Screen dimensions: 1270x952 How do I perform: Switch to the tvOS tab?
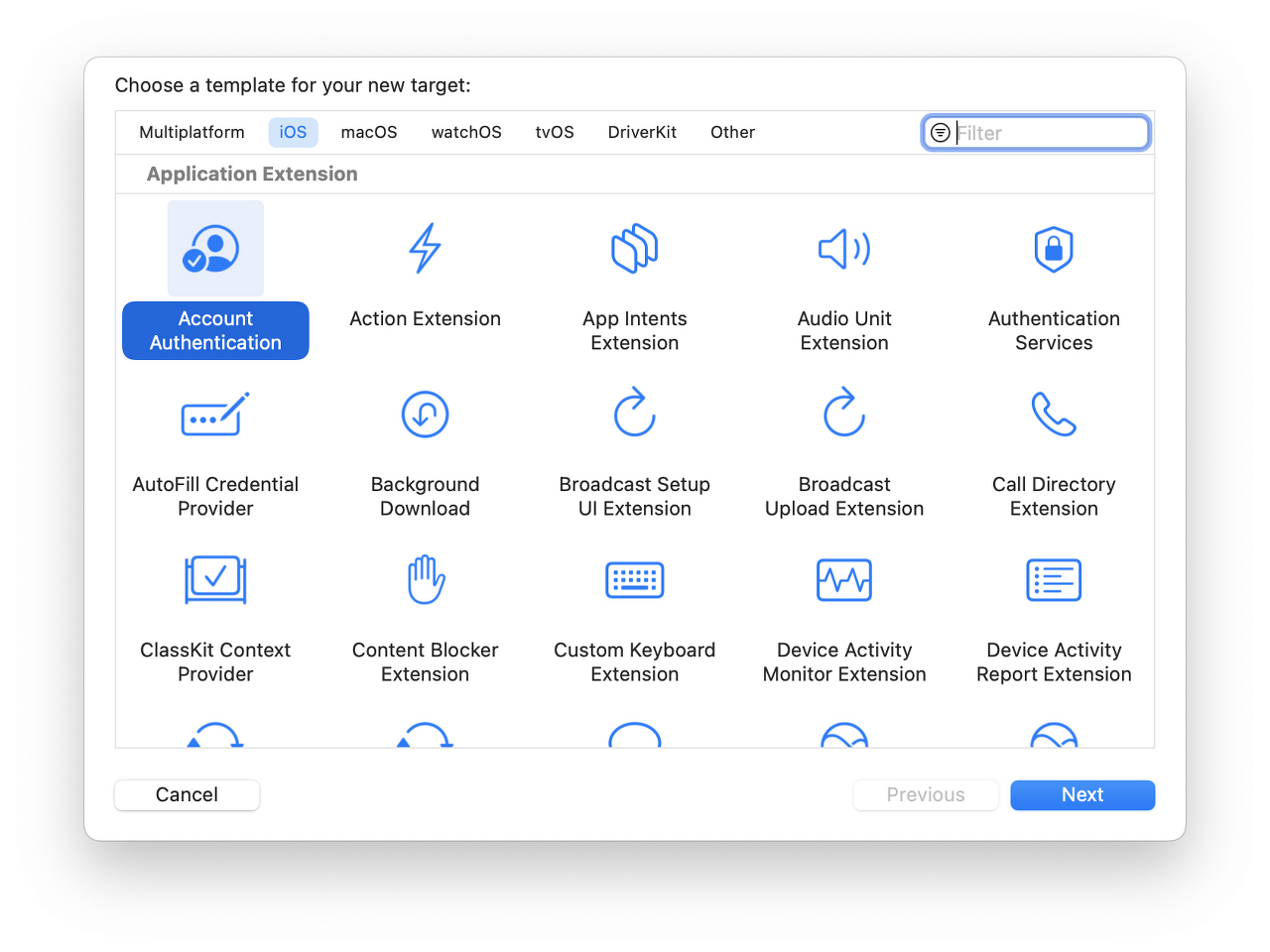tap(555, 132)
